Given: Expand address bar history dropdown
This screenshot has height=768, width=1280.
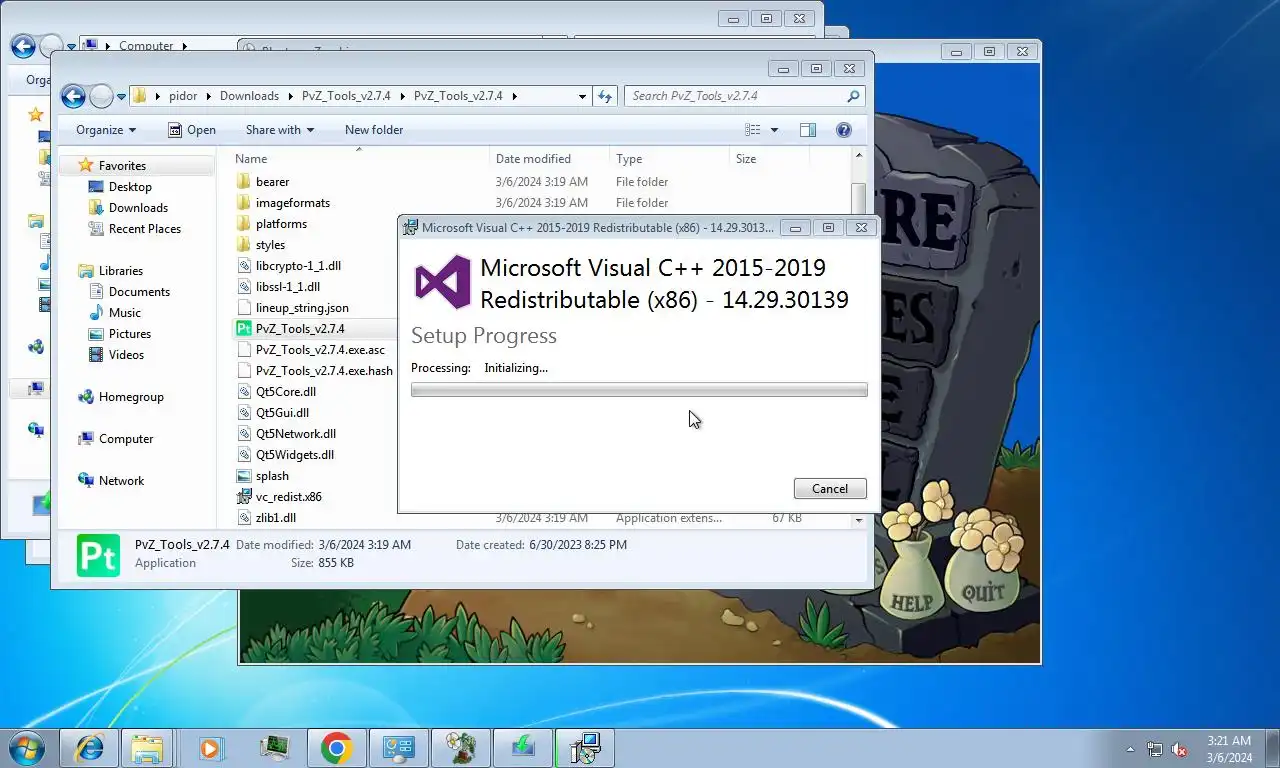Looking at the screenshot, I should pos(582,96).
